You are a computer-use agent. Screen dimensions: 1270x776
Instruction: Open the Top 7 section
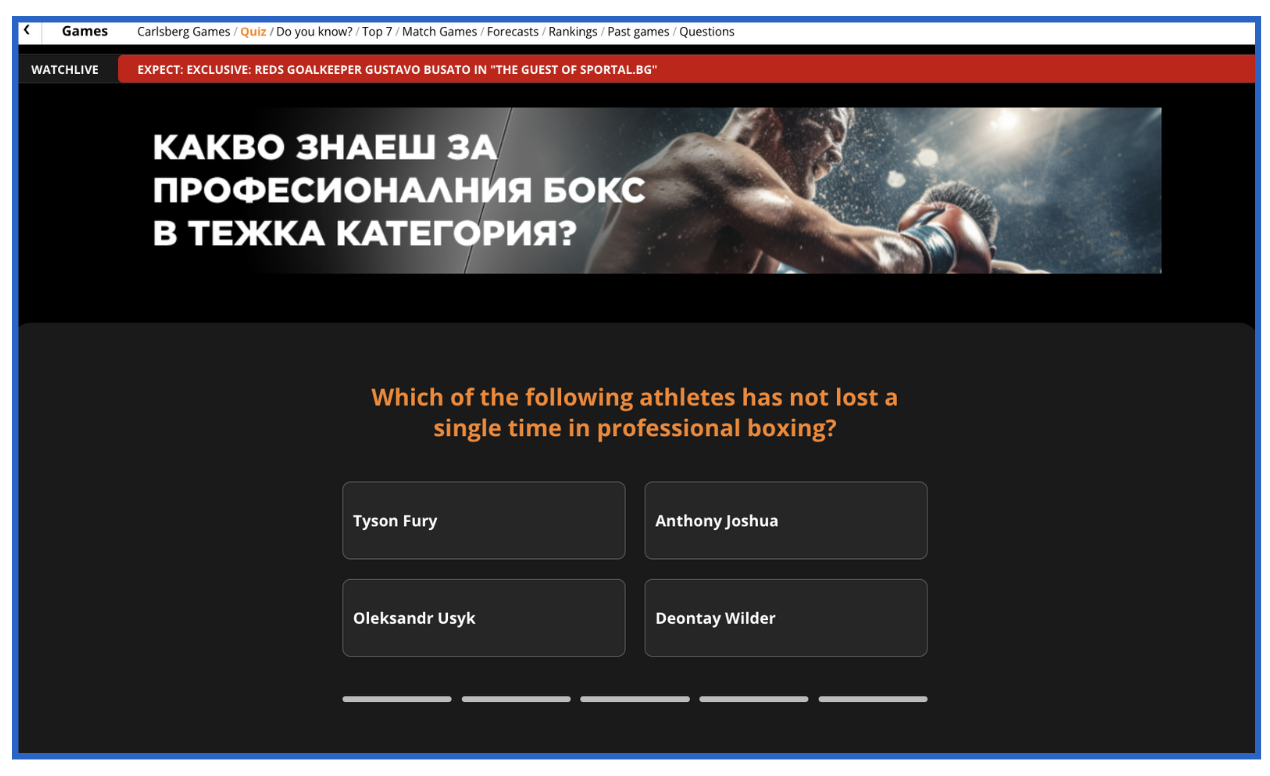(377, 32)
